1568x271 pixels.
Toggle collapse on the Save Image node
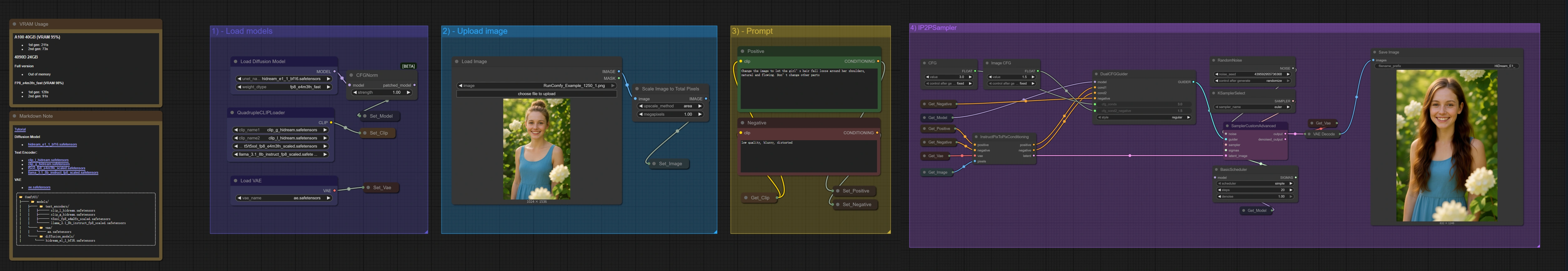[1374, 52]
